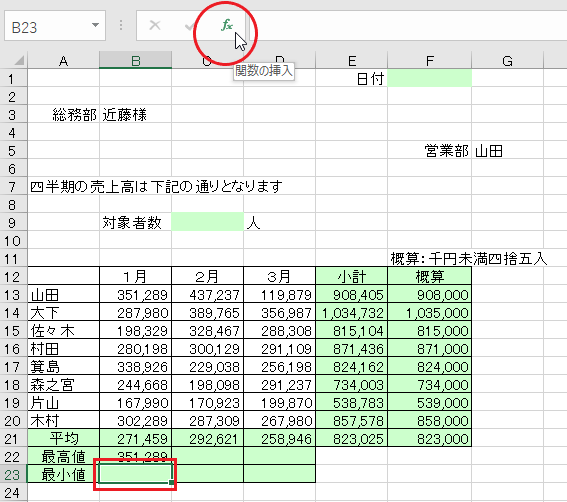The height and width of the screenshot is (502, 567).
Task: Click the 営業部 cell
Action: click(430, 150)
